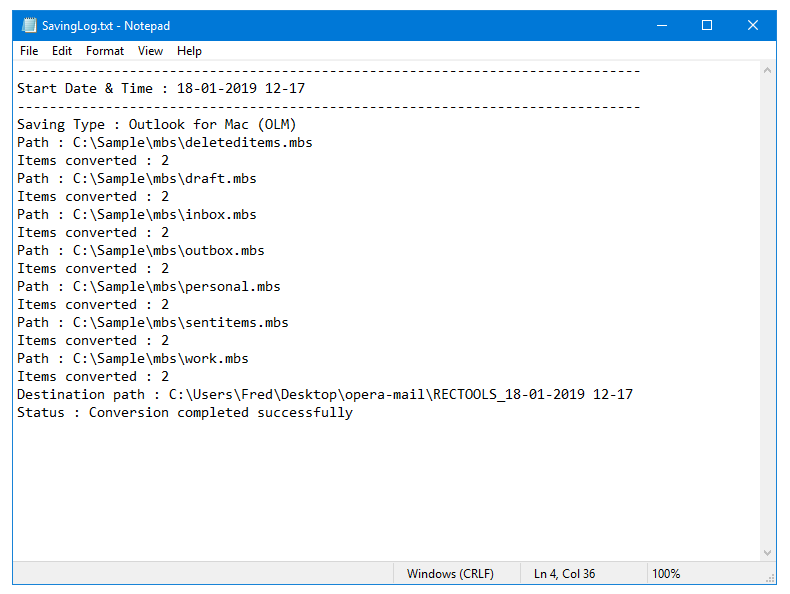This screenshot has height=594, width=790.
Task: Minimize the Notepad window
Action: pos(661,25)
